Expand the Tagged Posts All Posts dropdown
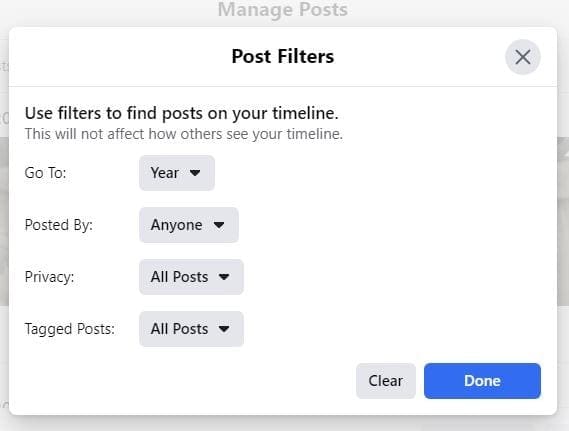This screenshot has height=431, width=569. coord(191,329)
